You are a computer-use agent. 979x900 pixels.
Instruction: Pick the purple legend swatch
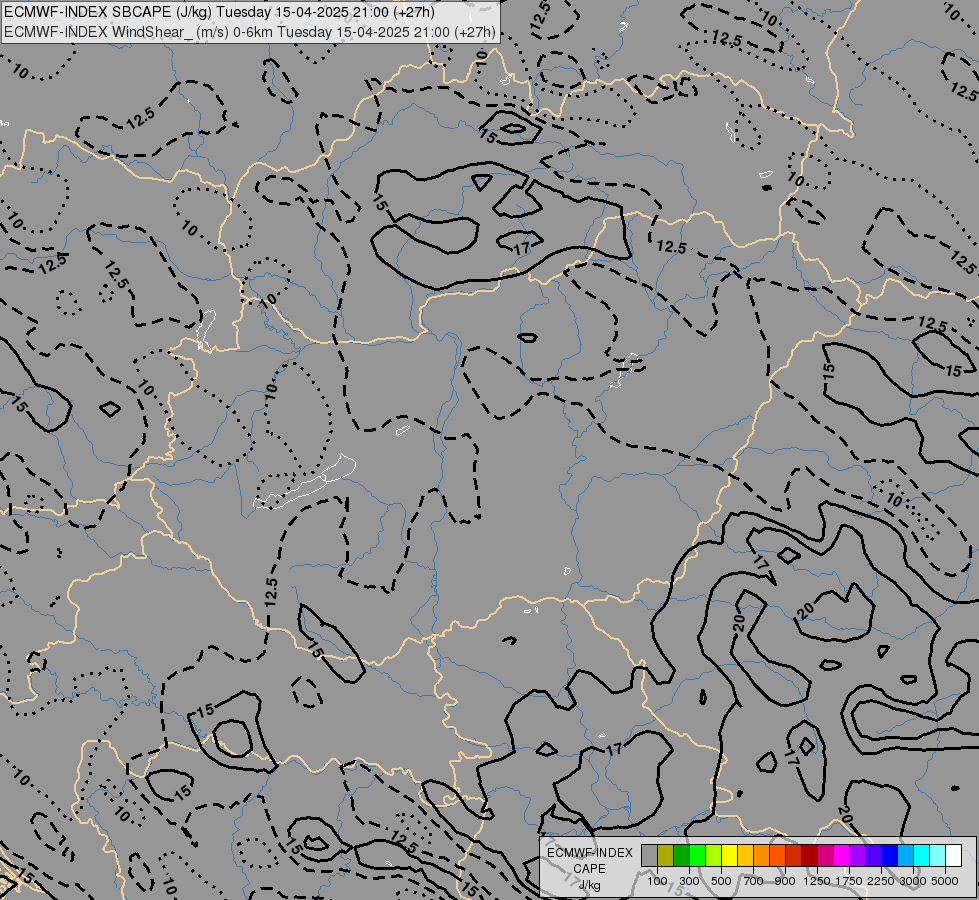pyautogui.click(x=858, y=855)
